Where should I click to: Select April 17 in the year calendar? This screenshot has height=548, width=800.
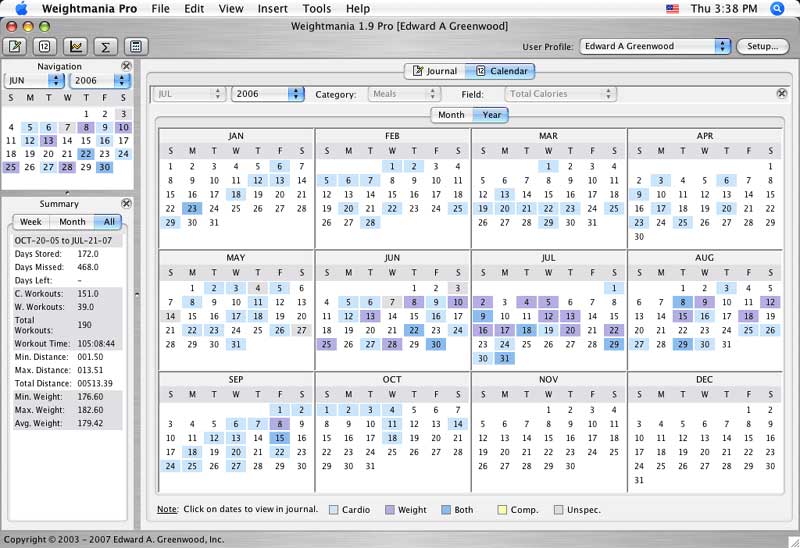(x=661, y=208)
